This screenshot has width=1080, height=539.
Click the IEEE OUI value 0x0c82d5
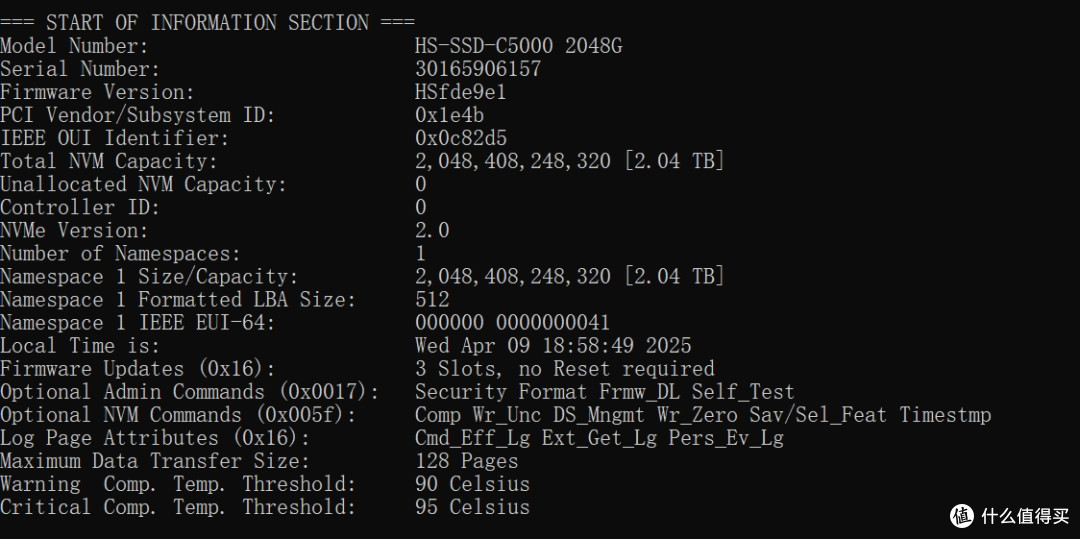[461, 138]
